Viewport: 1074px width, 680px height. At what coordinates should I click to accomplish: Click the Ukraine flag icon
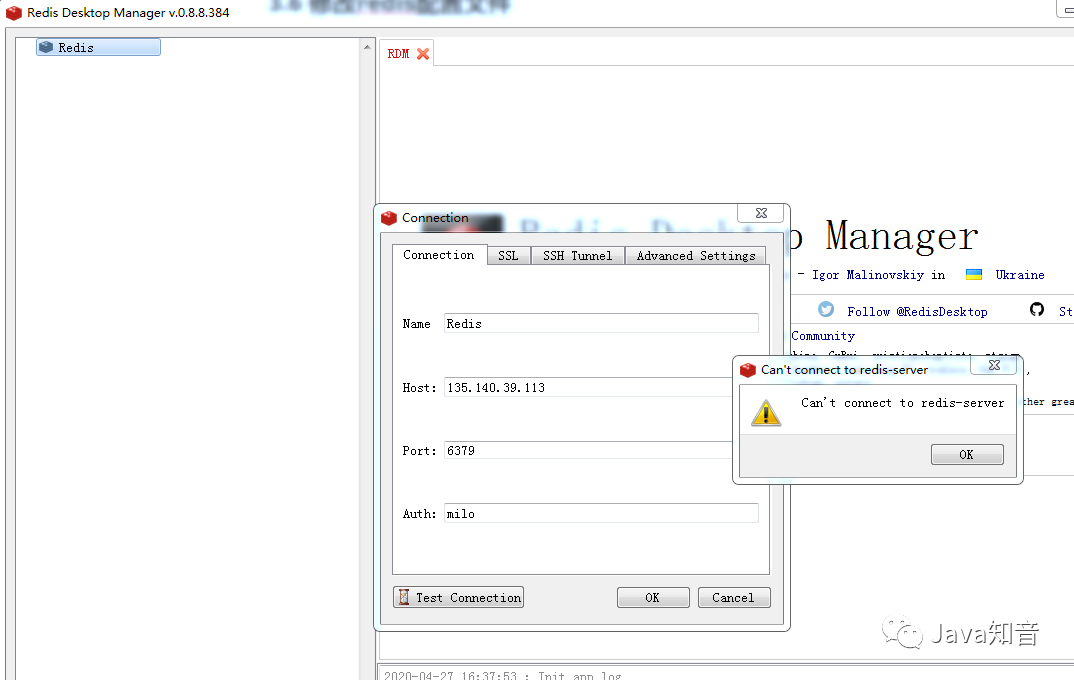click(973, 275)
